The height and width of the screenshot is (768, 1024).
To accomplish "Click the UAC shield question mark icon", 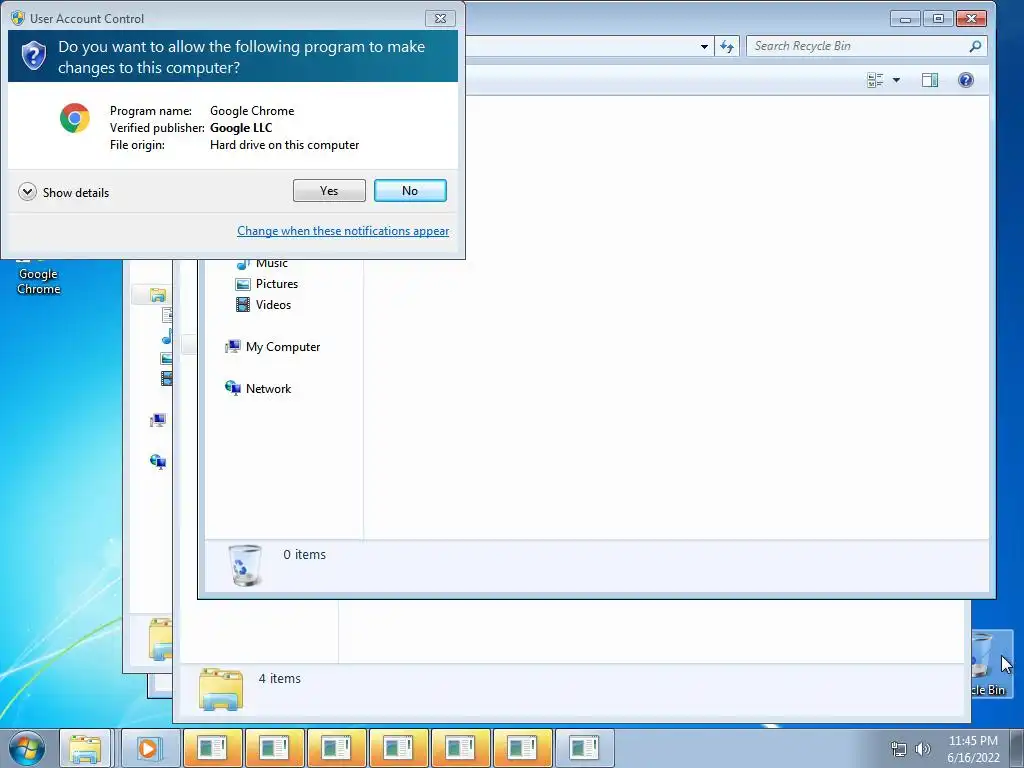I will coord(33,56).
